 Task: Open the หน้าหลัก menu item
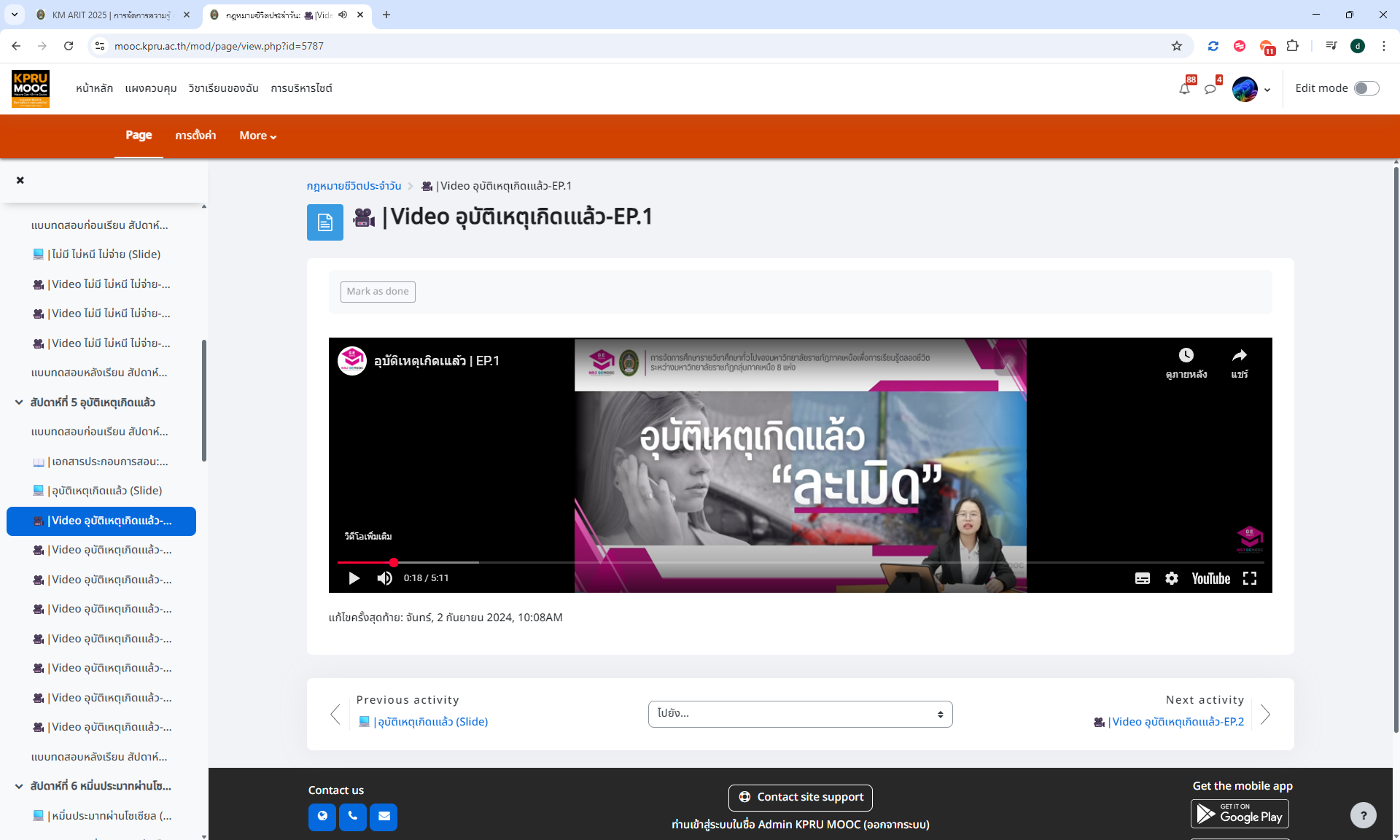[x=93, y=88]
